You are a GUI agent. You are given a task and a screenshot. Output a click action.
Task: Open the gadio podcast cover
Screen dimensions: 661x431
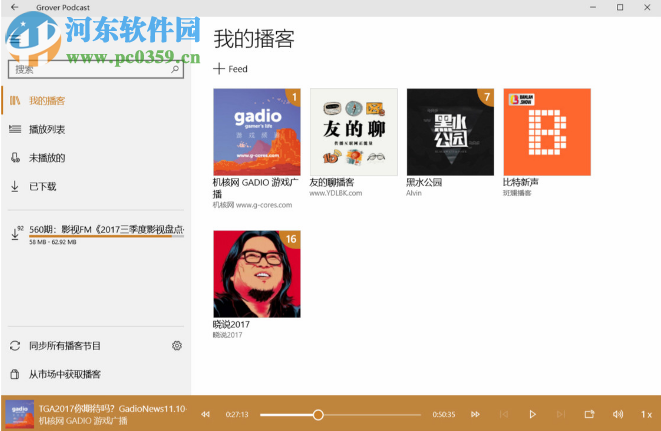[x=257, y=132]
